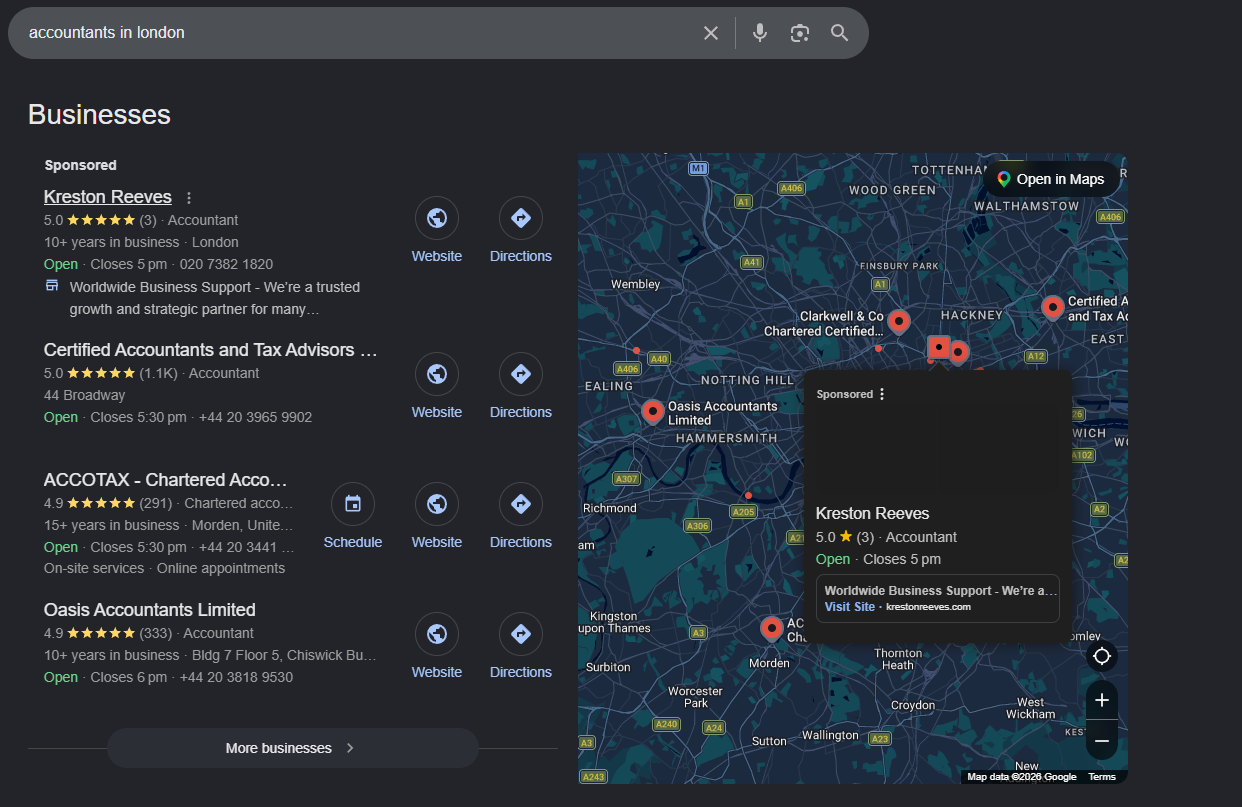Open Kreston Reeves three-dot ad menu
The width and height of the screenshot is (1242, 807).
tap(189, 198)
